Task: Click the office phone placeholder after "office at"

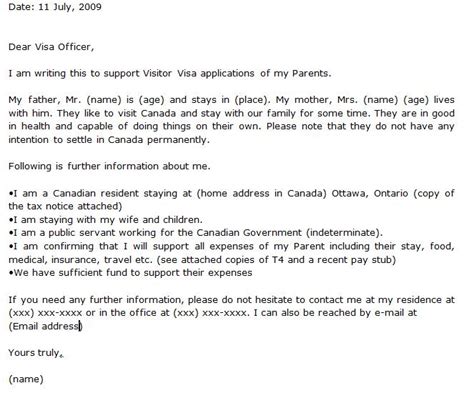Action: pyautogui.click(x=210, y=313)
